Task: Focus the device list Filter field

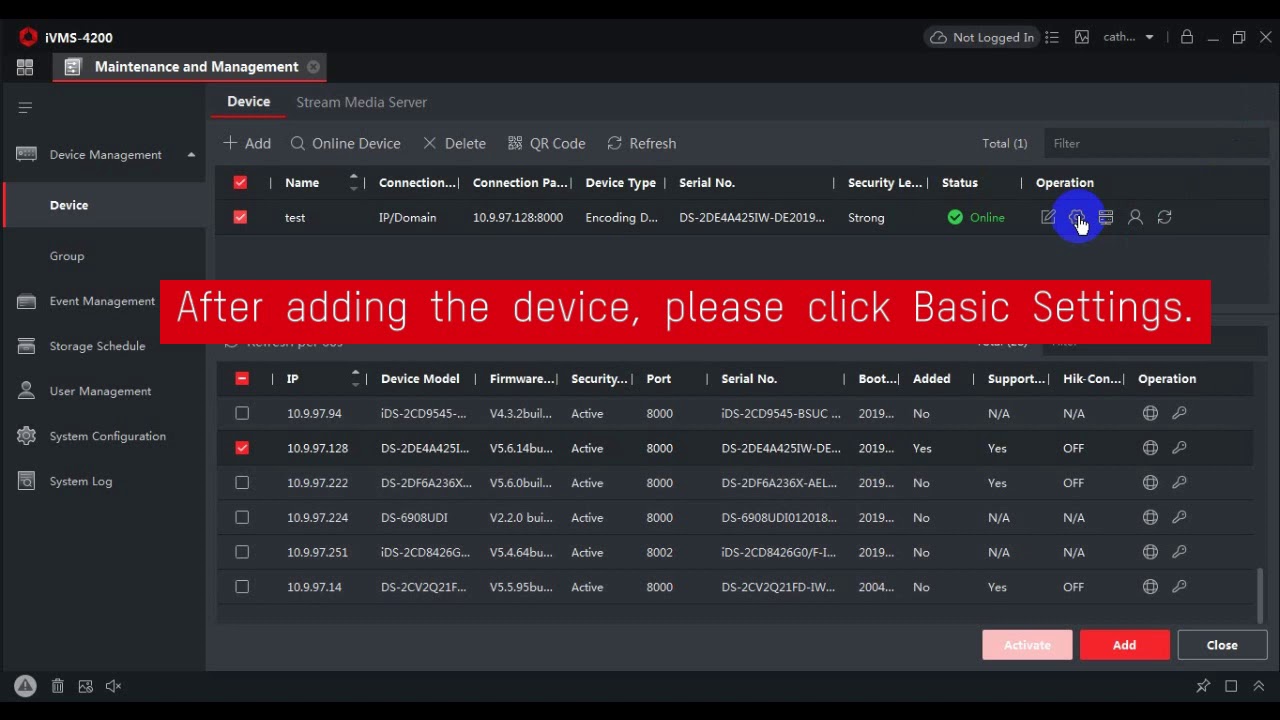Action: pyautogui.click(x=1155, y=143)
